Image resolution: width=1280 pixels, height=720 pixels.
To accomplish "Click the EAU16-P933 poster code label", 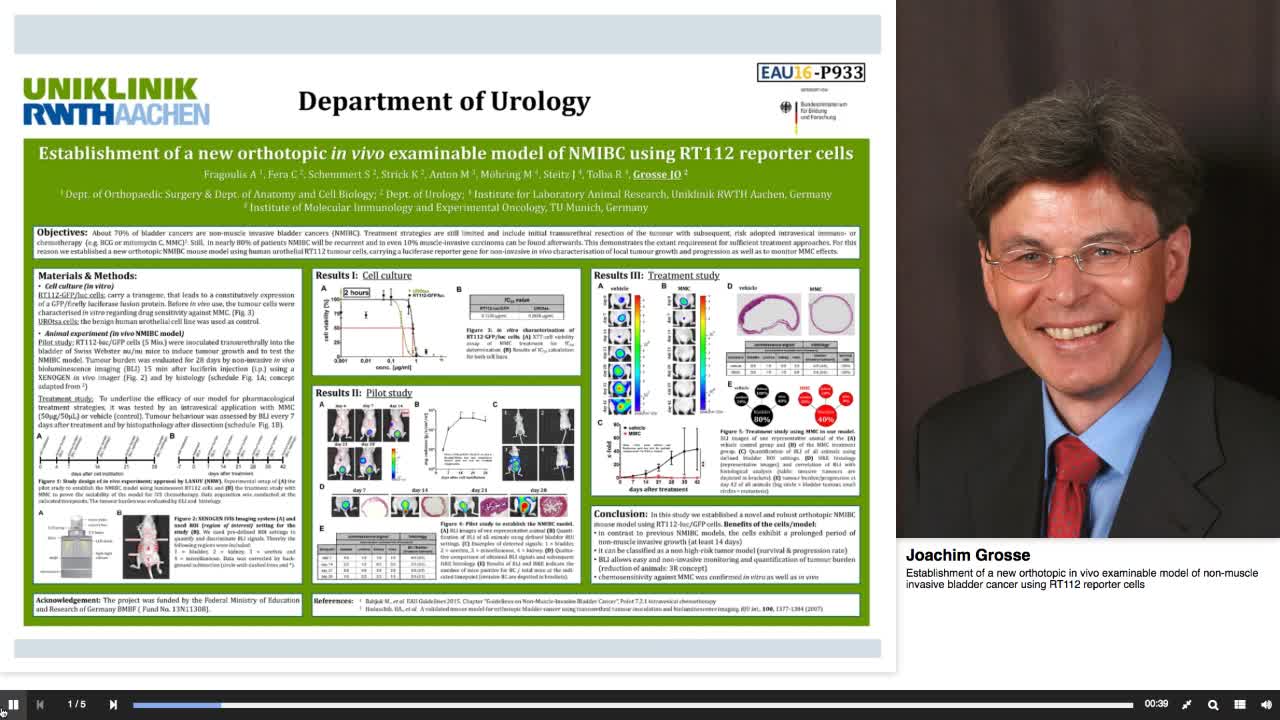I will [x=810, y=72].
